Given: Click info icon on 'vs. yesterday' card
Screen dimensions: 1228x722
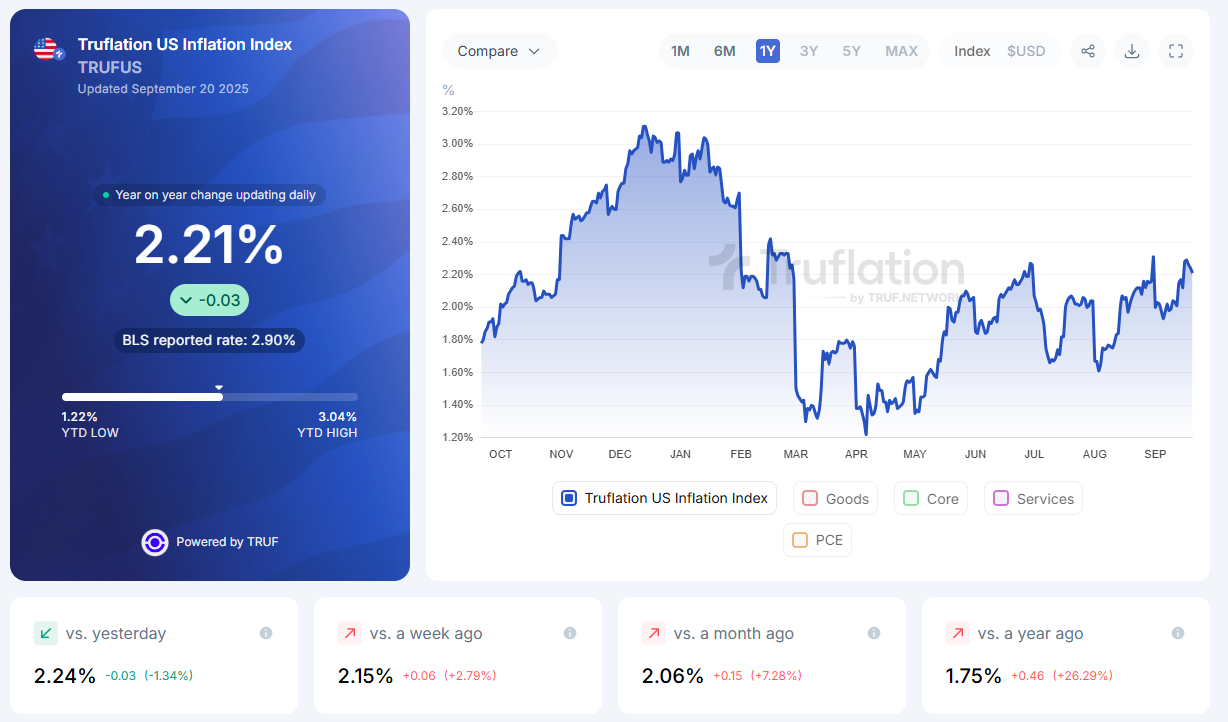Looking at the screenshot, I should [x=266, y=633].
